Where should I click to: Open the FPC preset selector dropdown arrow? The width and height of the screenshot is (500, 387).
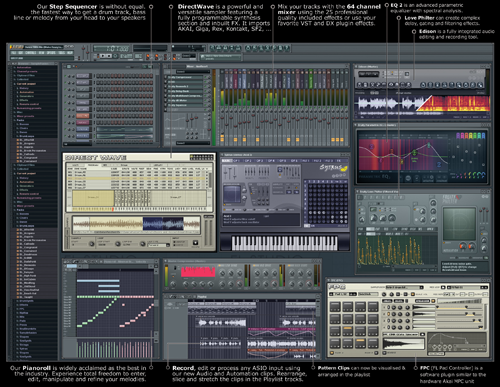(x=421, y=287)
